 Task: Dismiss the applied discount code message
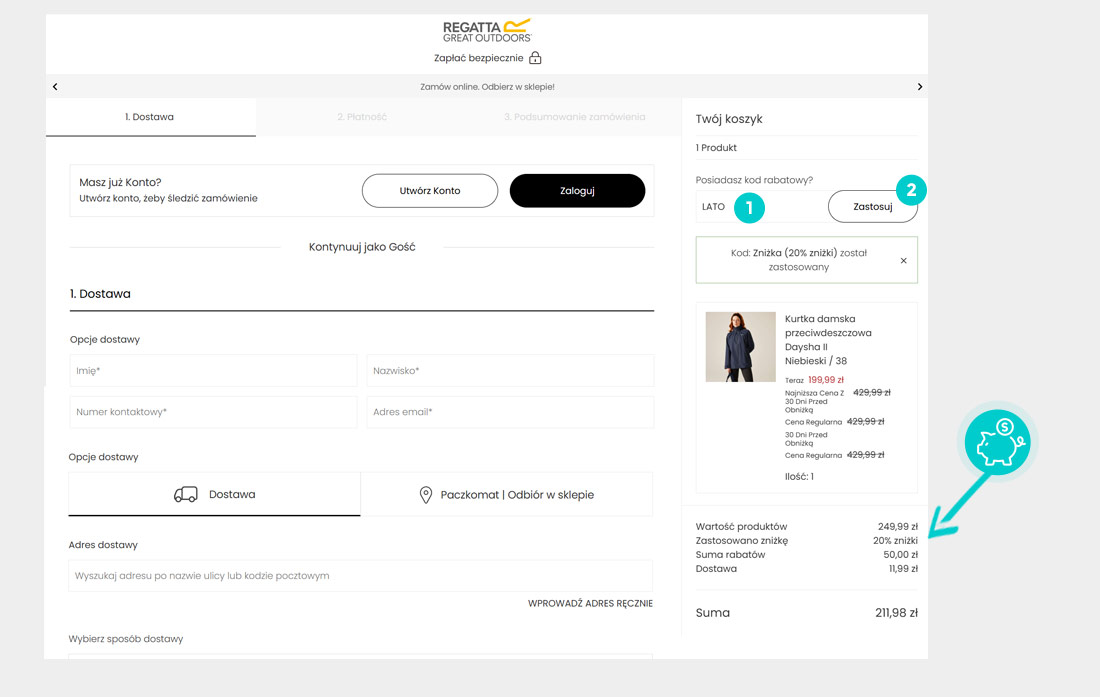click(903, 261)
